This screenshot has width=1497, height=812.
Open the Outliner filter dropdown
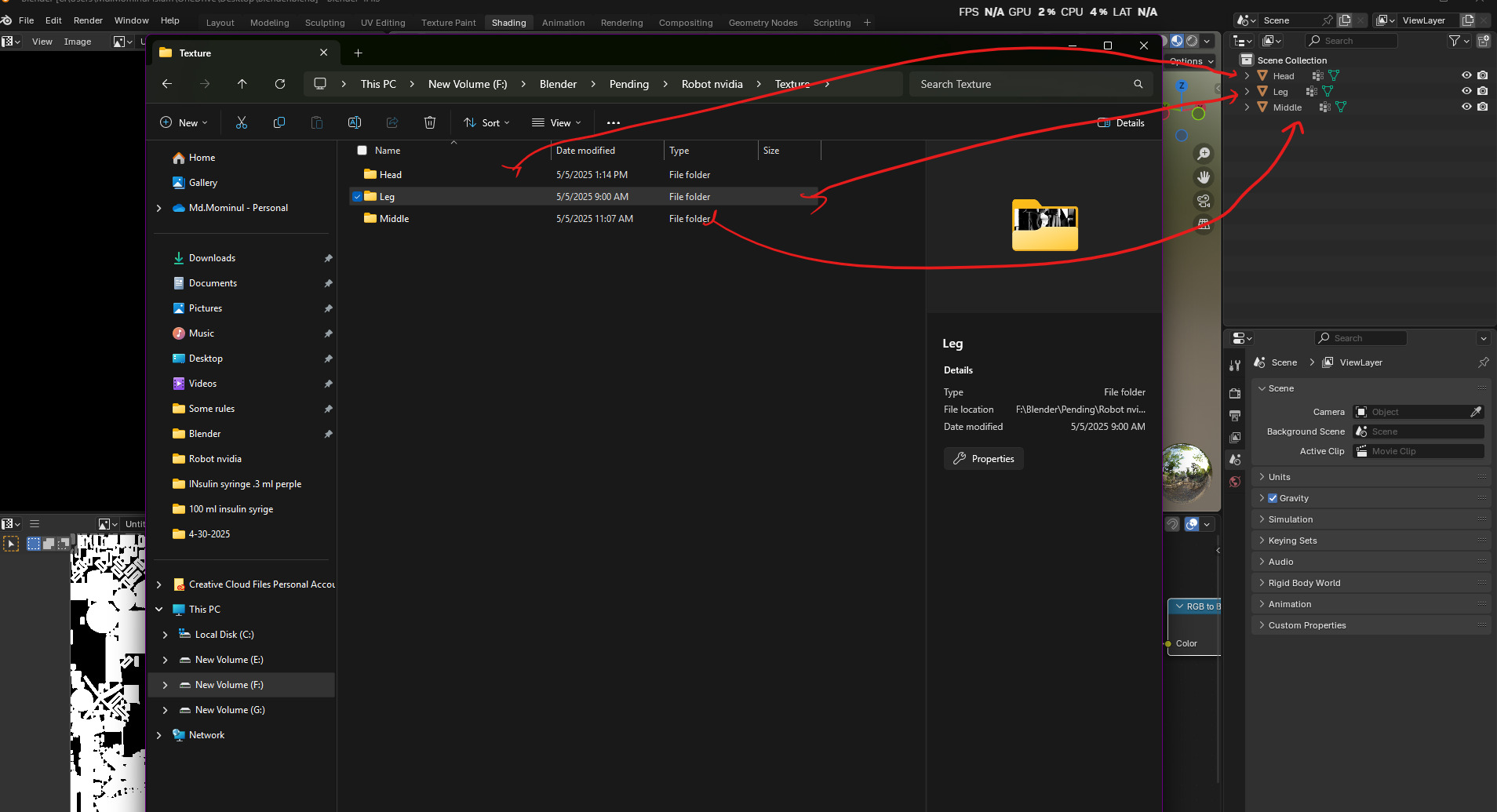[1458, 41]
